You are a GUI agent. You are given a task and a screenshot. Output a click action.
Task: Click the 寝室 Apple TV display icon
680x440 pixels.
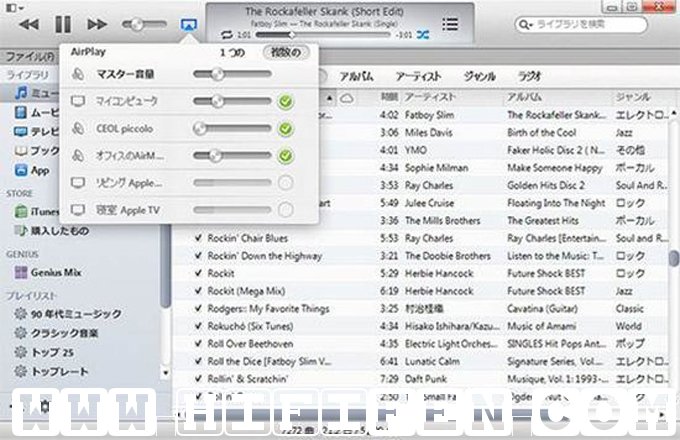78,210
